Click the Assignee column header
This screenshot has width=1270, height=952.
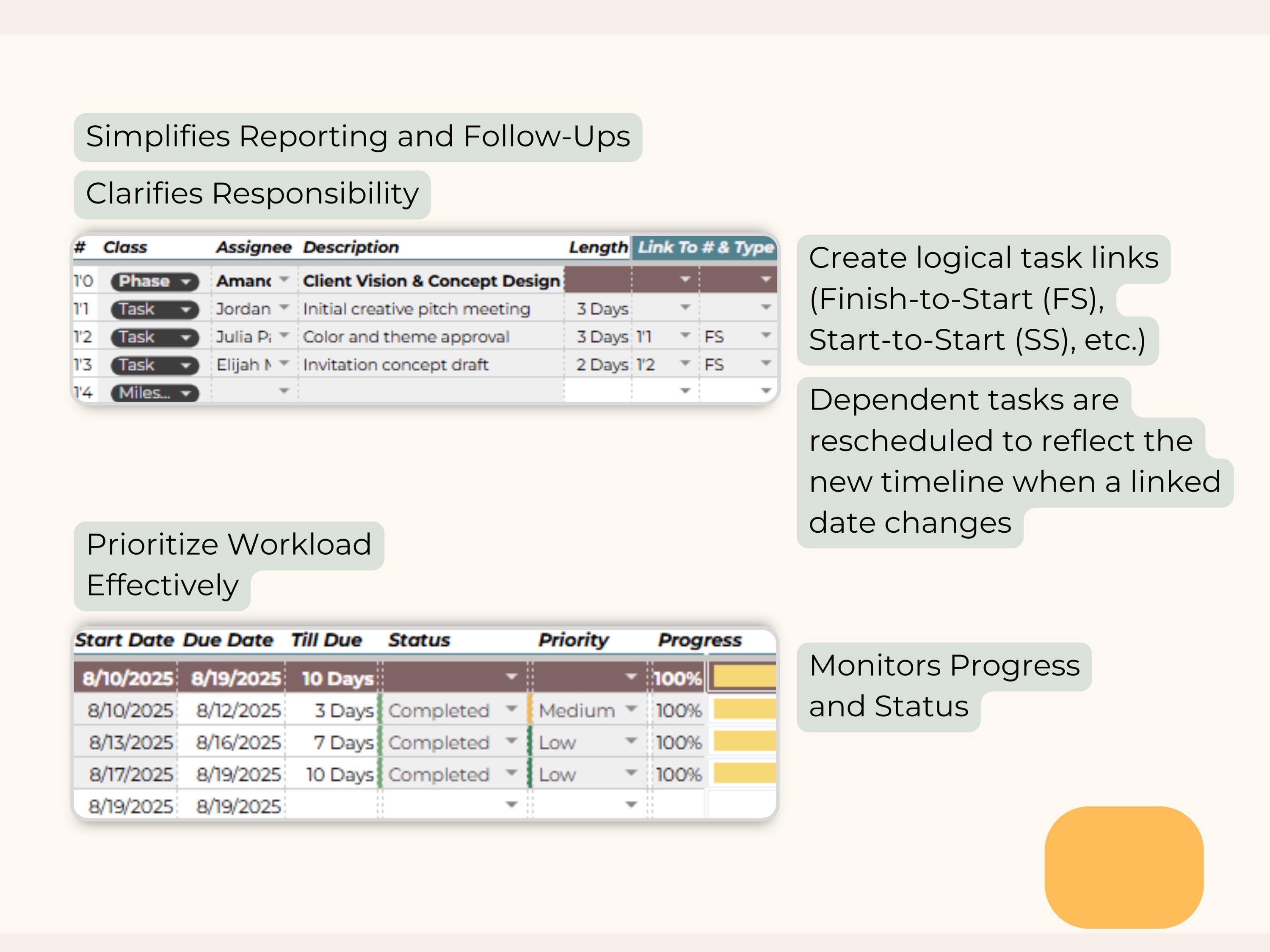tap(254, 248)
